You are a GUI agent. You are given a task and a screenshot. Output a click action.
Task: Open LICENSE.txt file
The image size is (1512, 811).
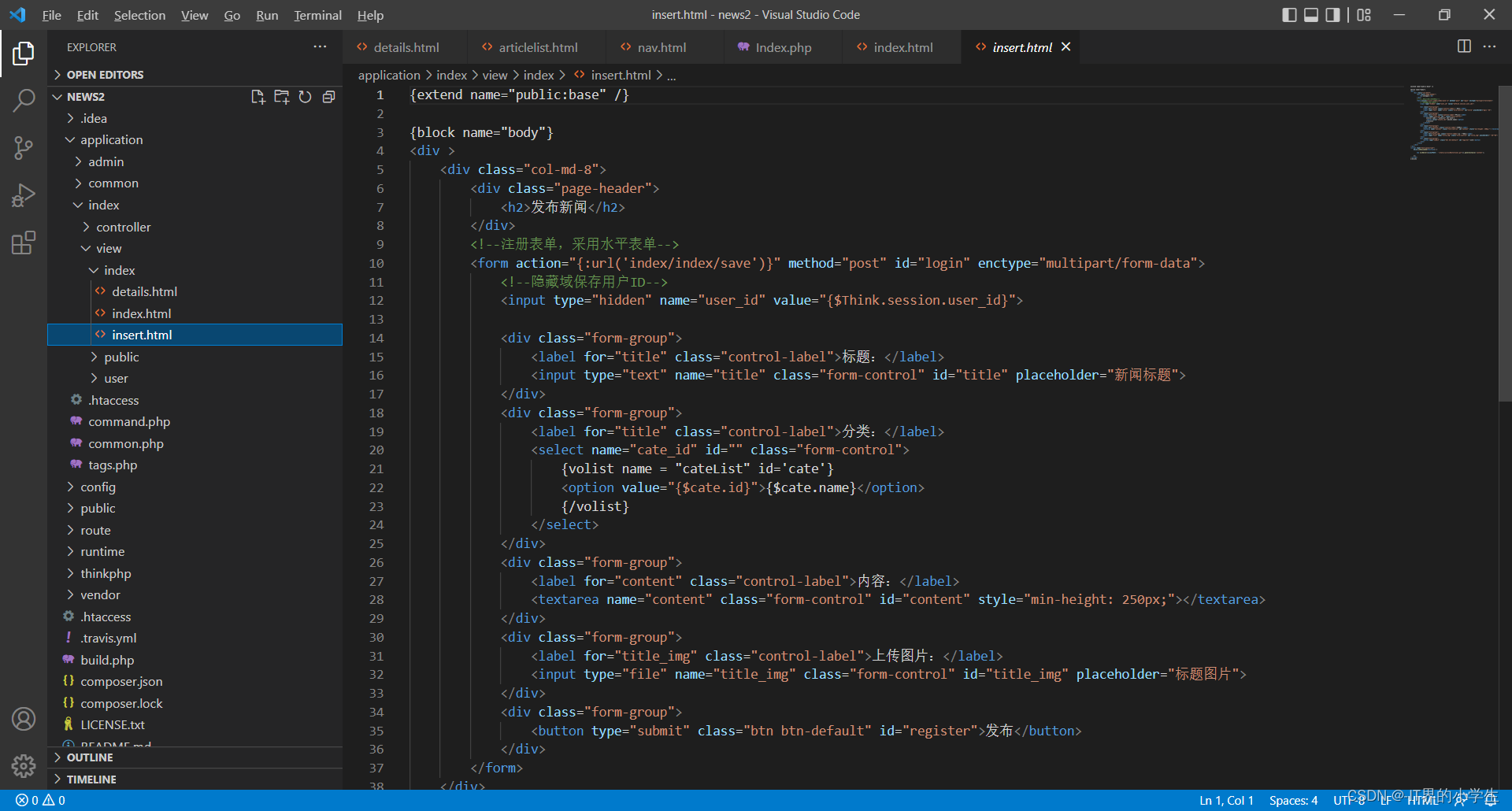click(195, 724)
